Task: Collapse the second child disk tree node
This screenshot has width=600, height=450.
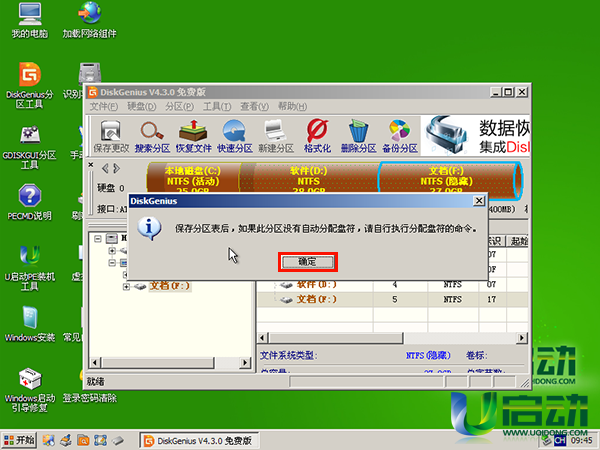Action: 112,263
